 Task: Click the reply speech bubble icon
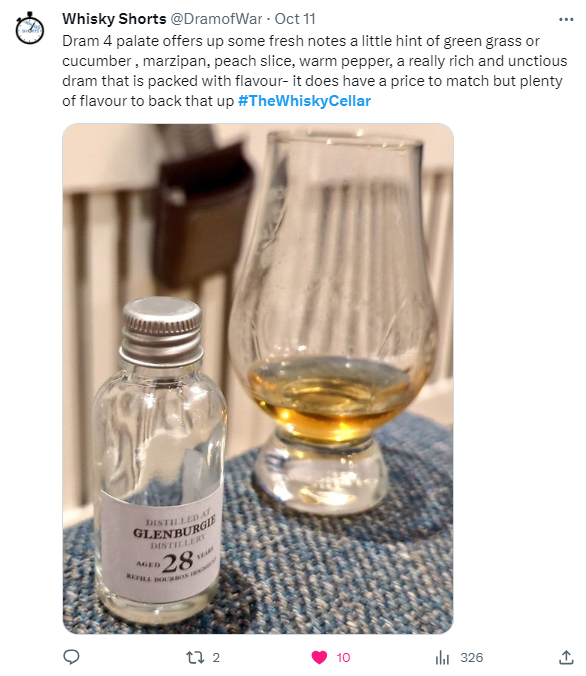[71, 657]
